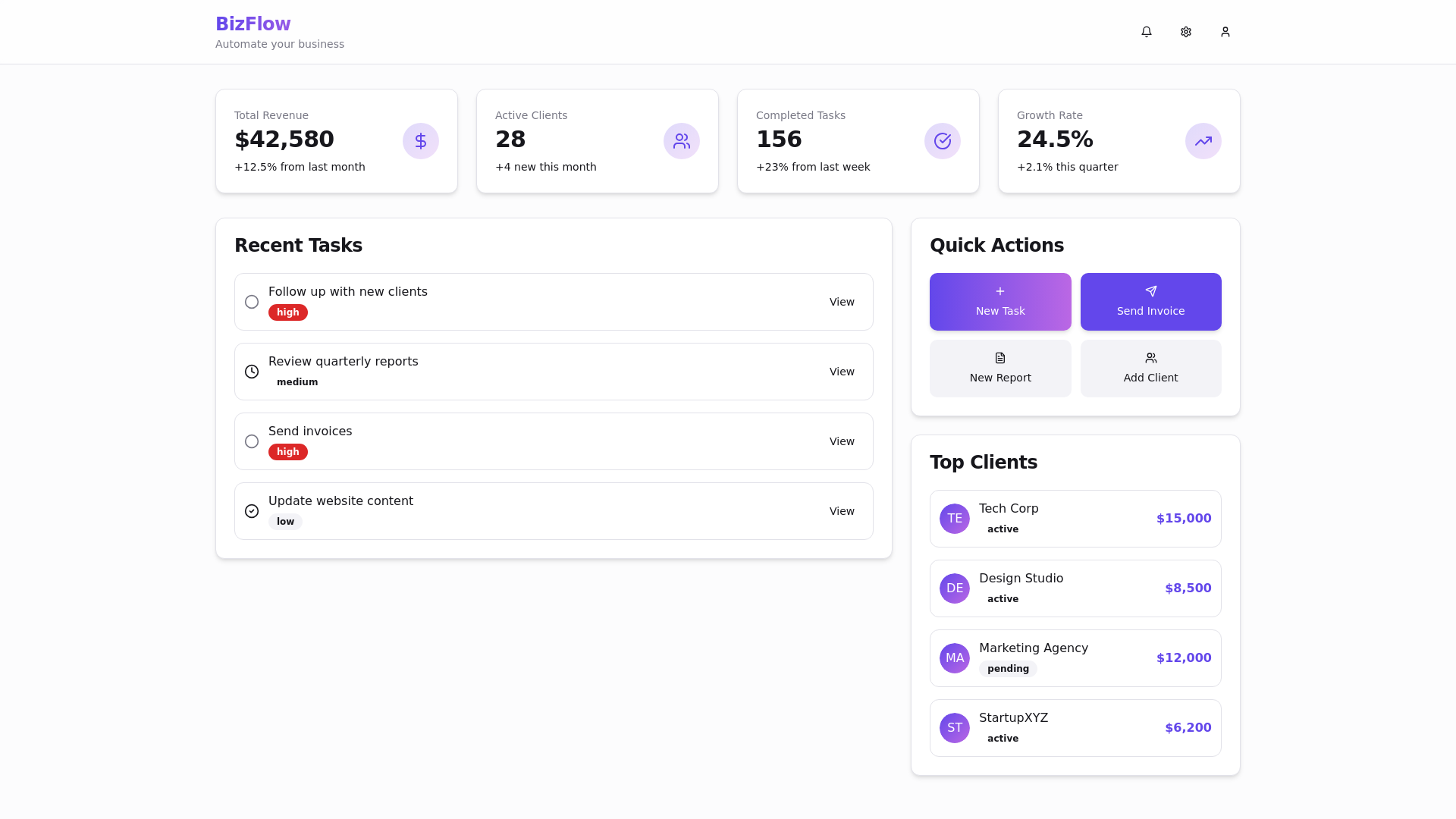View the Review quarterly reports task
Viewport: 1456px width, 819px height.
click(x=841, y=371)
